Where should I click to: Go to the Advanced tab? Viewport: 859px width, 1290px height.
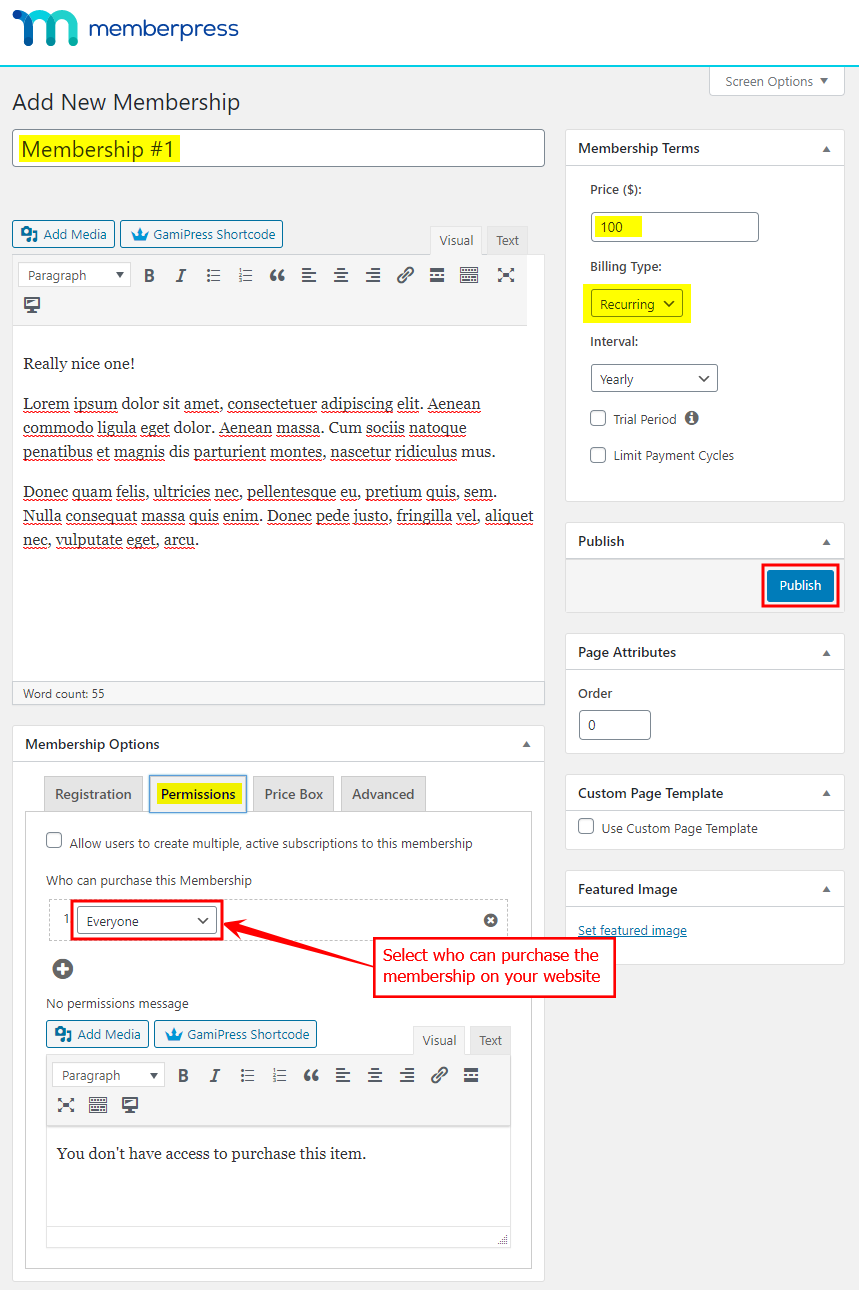383,794
